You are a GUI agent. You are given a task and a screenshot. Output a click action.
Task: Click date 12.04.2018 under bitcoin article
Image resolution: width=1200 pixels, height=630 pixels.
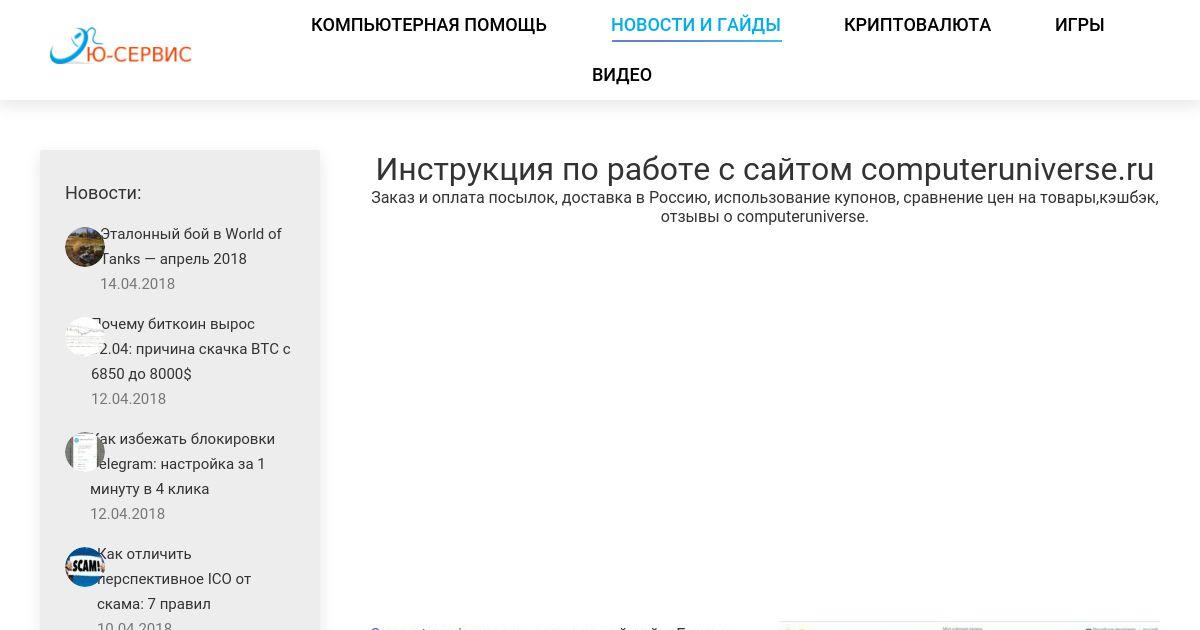coord(128,399)
